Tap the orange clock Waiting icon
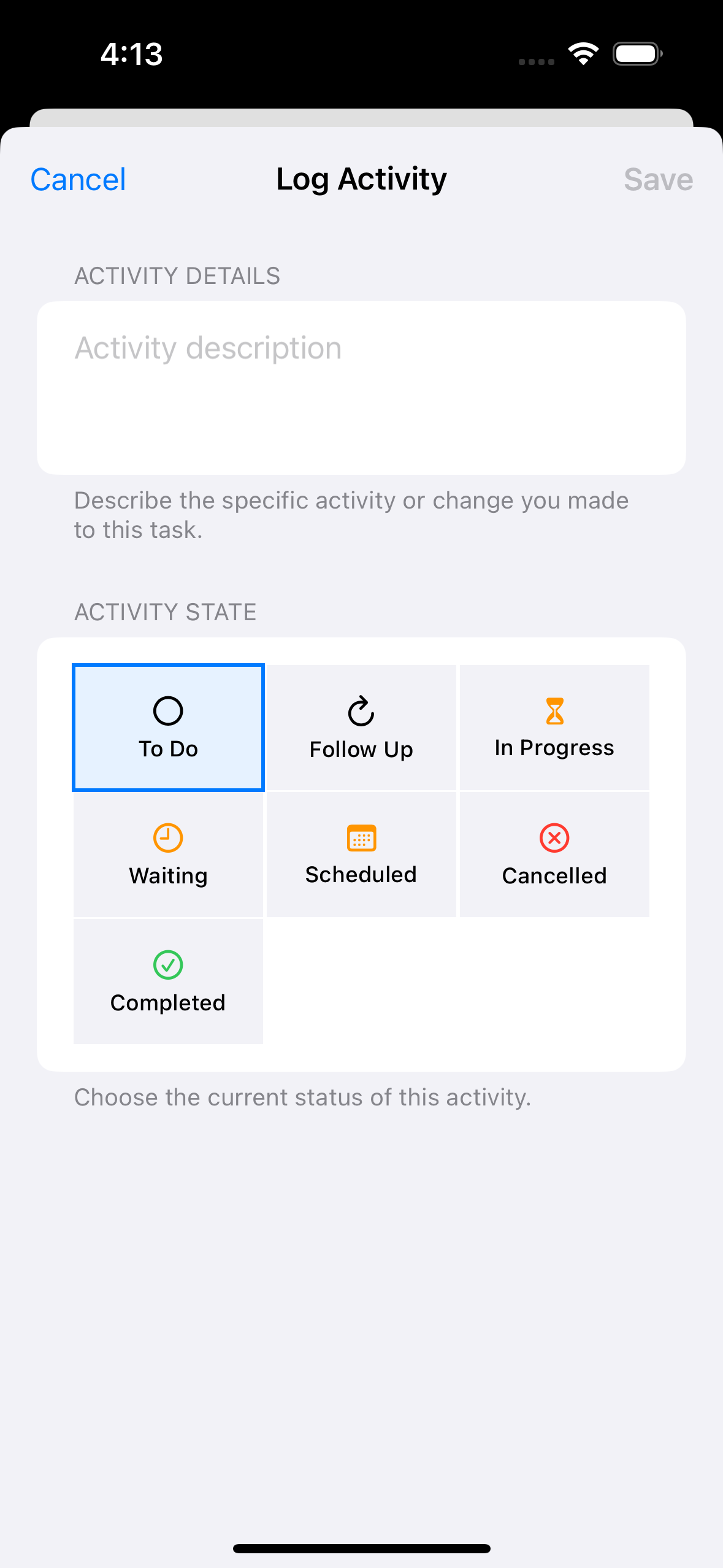 [168, 838]
